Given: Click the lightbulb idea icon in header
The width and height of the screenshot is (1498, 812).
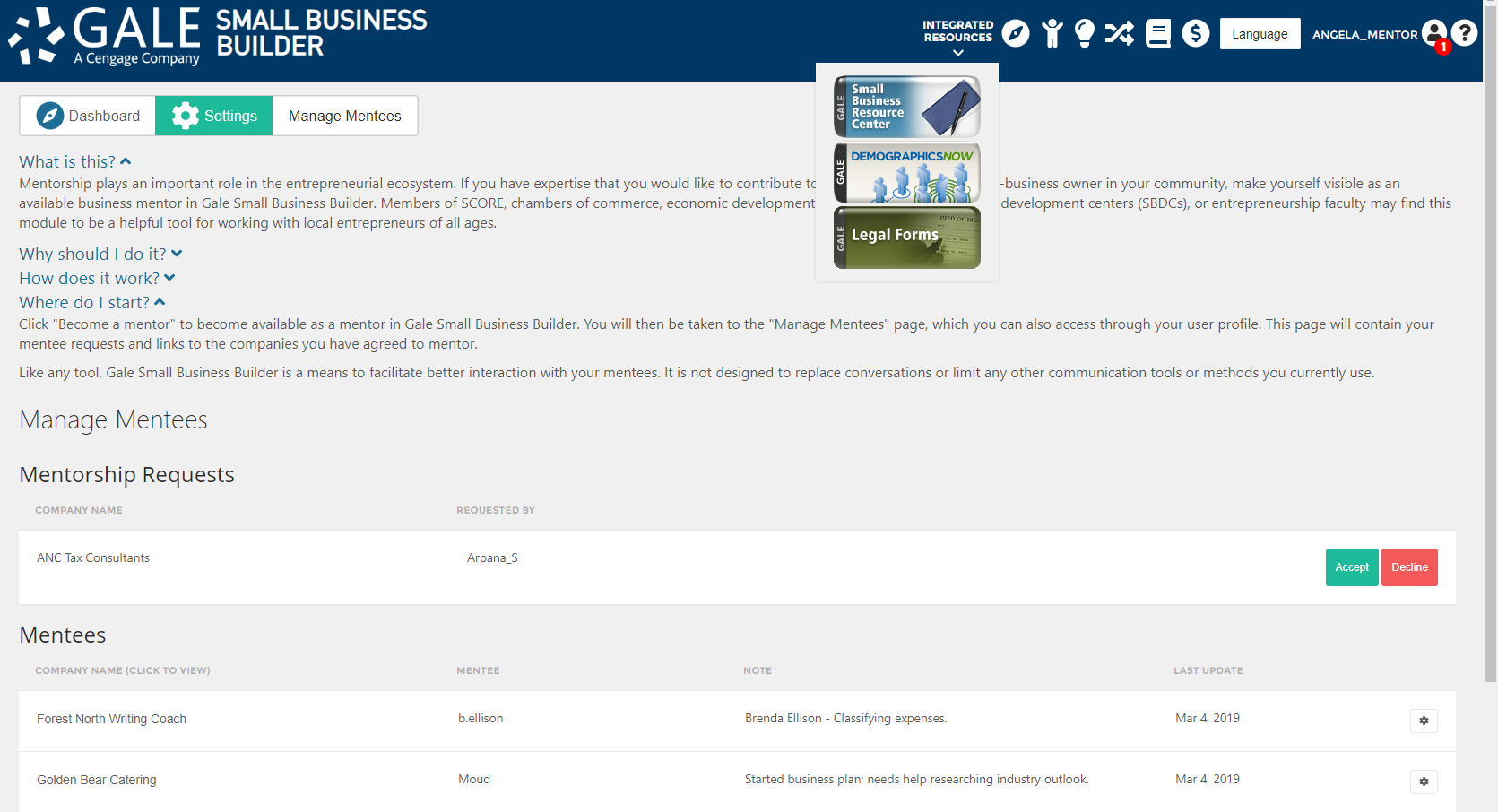Looking at the screenshot, I should point(1085,34).
